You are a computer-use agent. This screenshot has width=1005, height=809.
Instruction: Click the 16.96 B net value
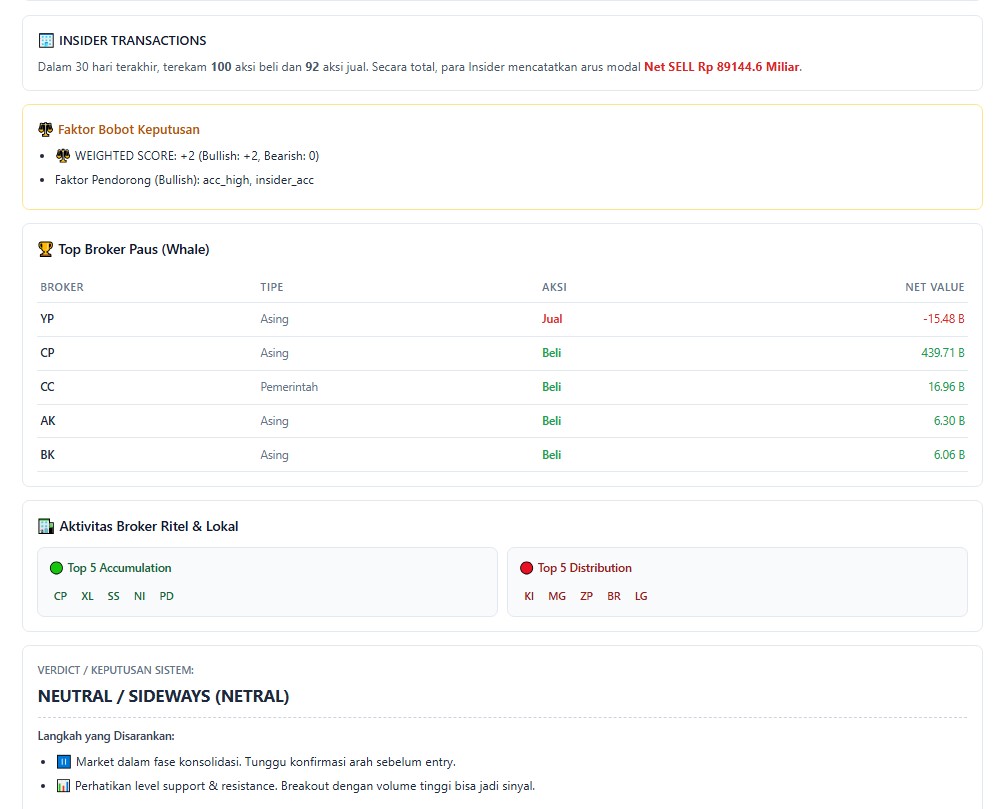[x=946, y=387]
